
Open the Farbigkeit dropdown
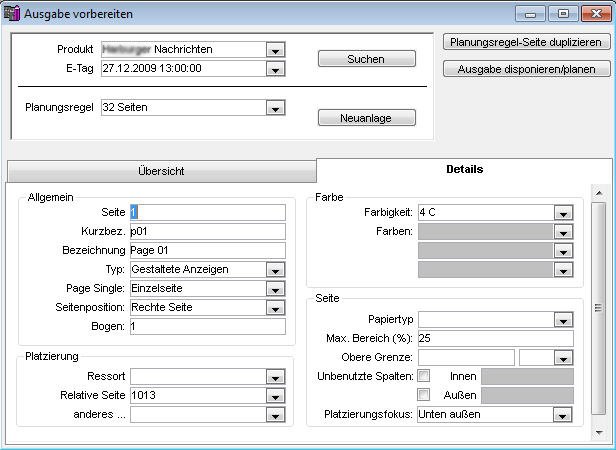click(x=563, y=213)
